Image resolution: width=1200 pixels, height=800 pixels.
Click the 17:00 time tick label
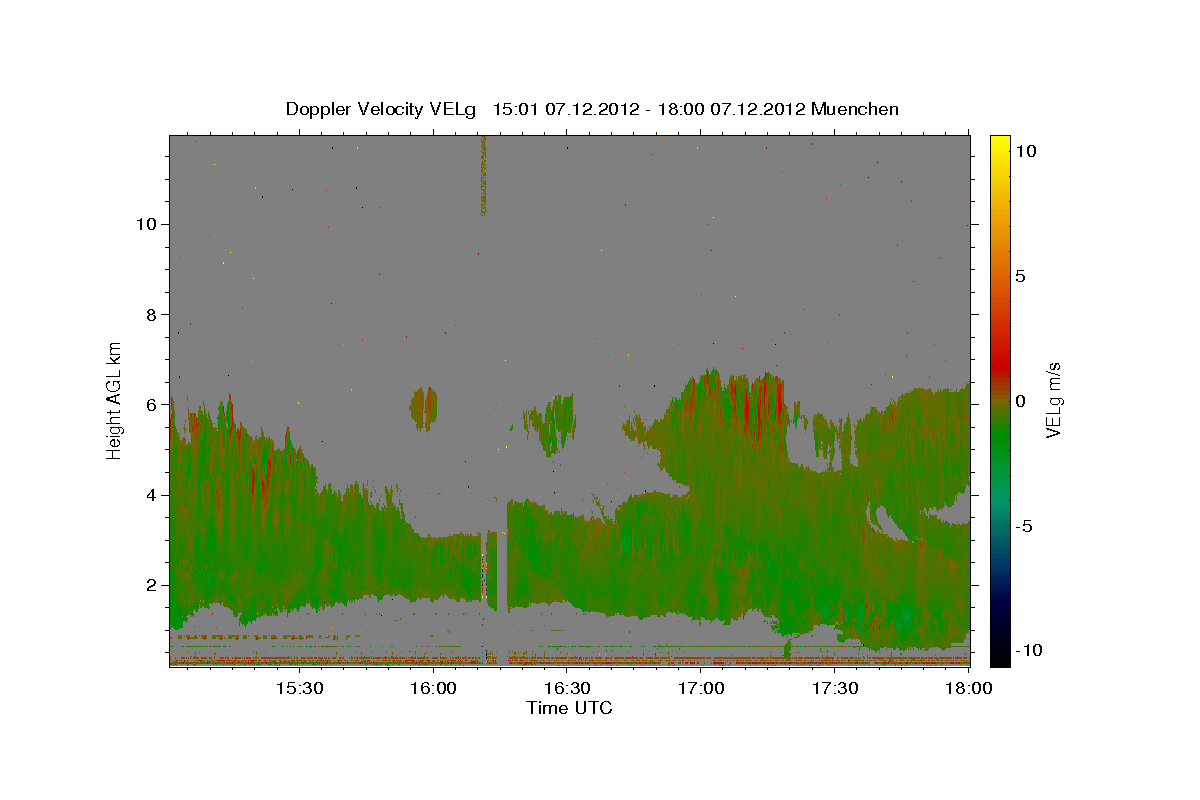tap(701, 689)
